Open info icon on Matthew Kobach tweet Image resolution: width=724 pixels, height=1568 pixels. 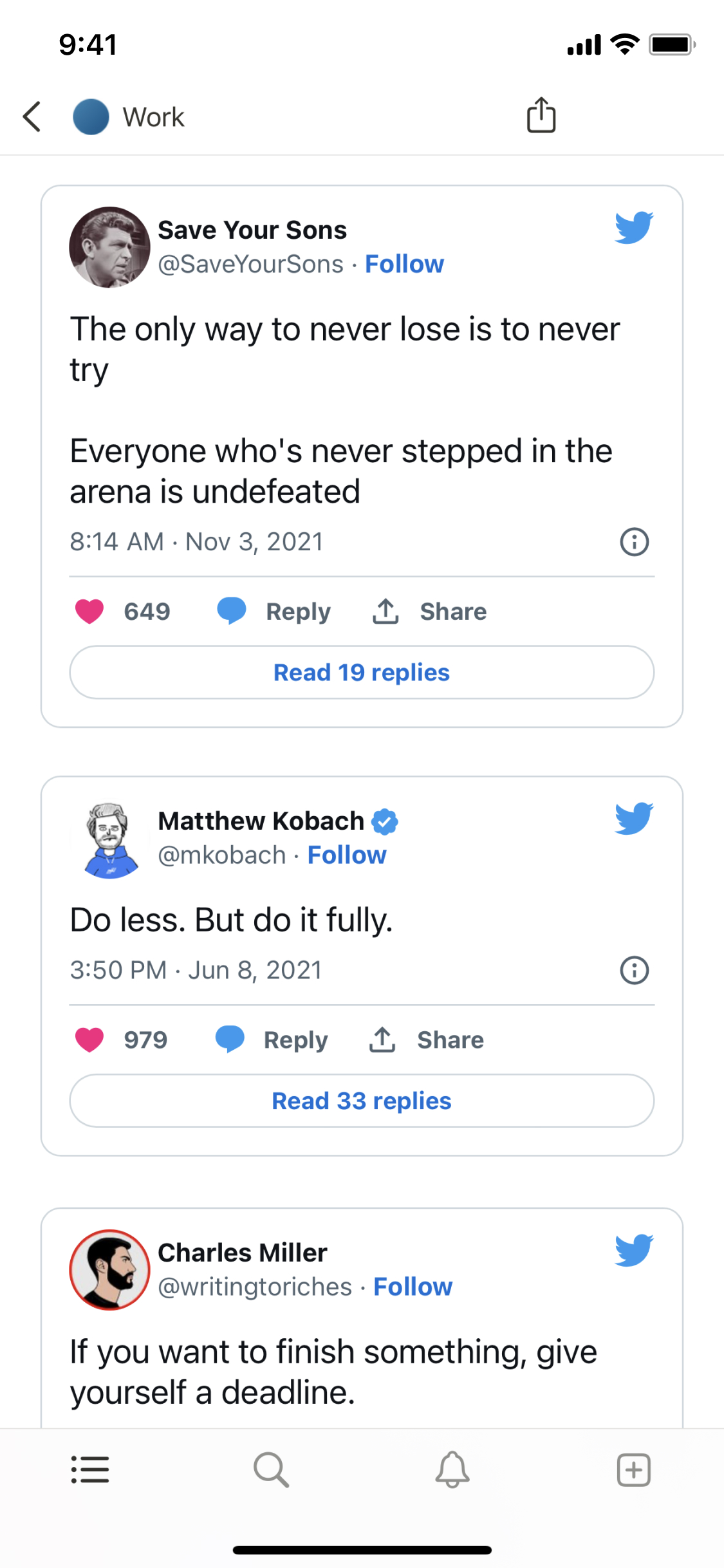click(x=634, y=970)
